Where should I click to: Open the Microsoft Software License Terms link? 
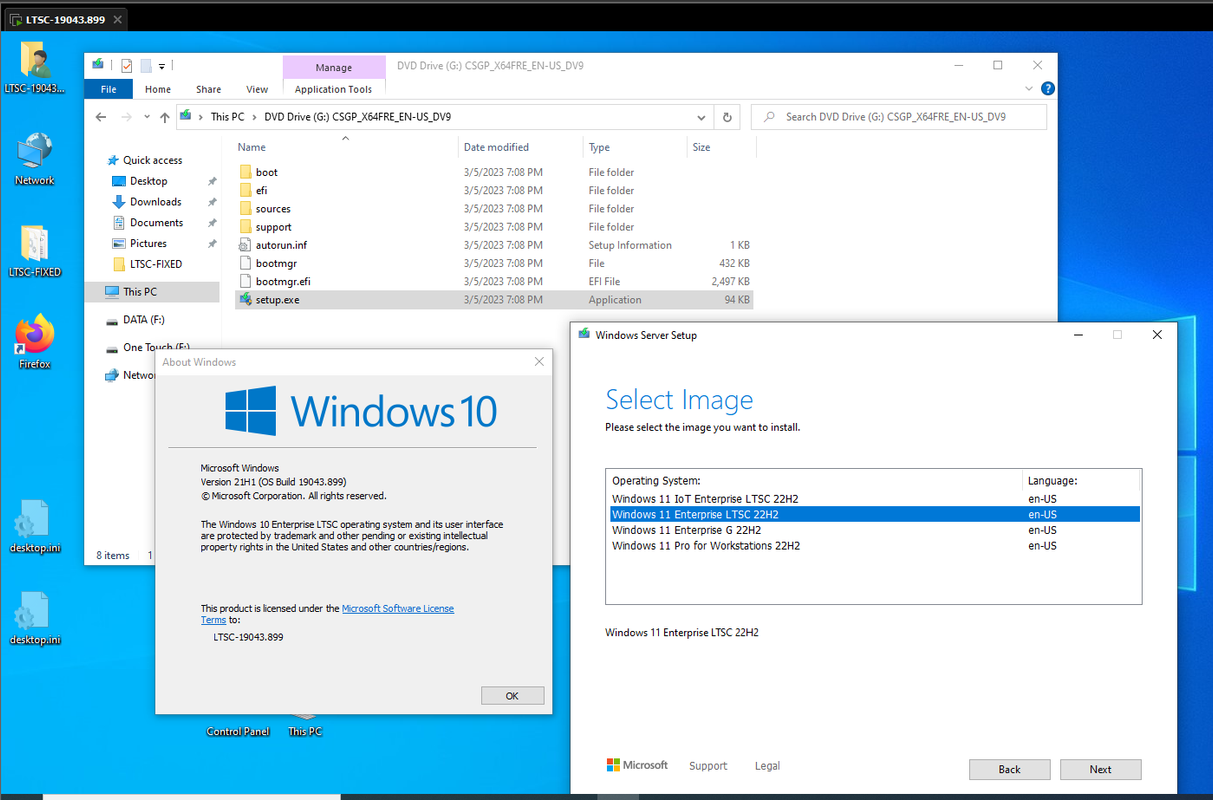tap(397, 608)
